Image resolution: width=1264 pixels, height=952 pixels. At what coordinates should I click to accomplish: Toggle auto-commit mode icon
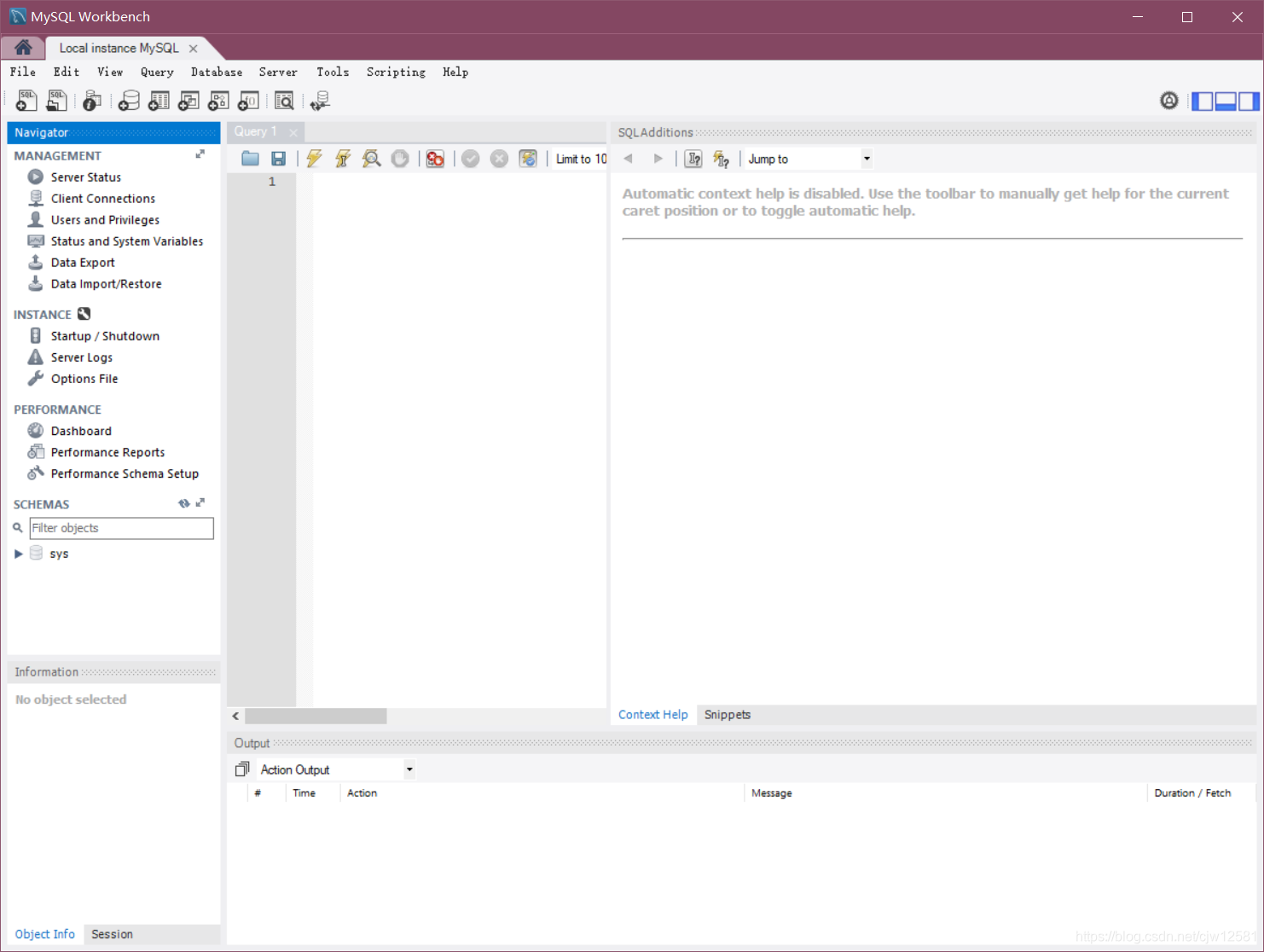(x=528, y=159)
